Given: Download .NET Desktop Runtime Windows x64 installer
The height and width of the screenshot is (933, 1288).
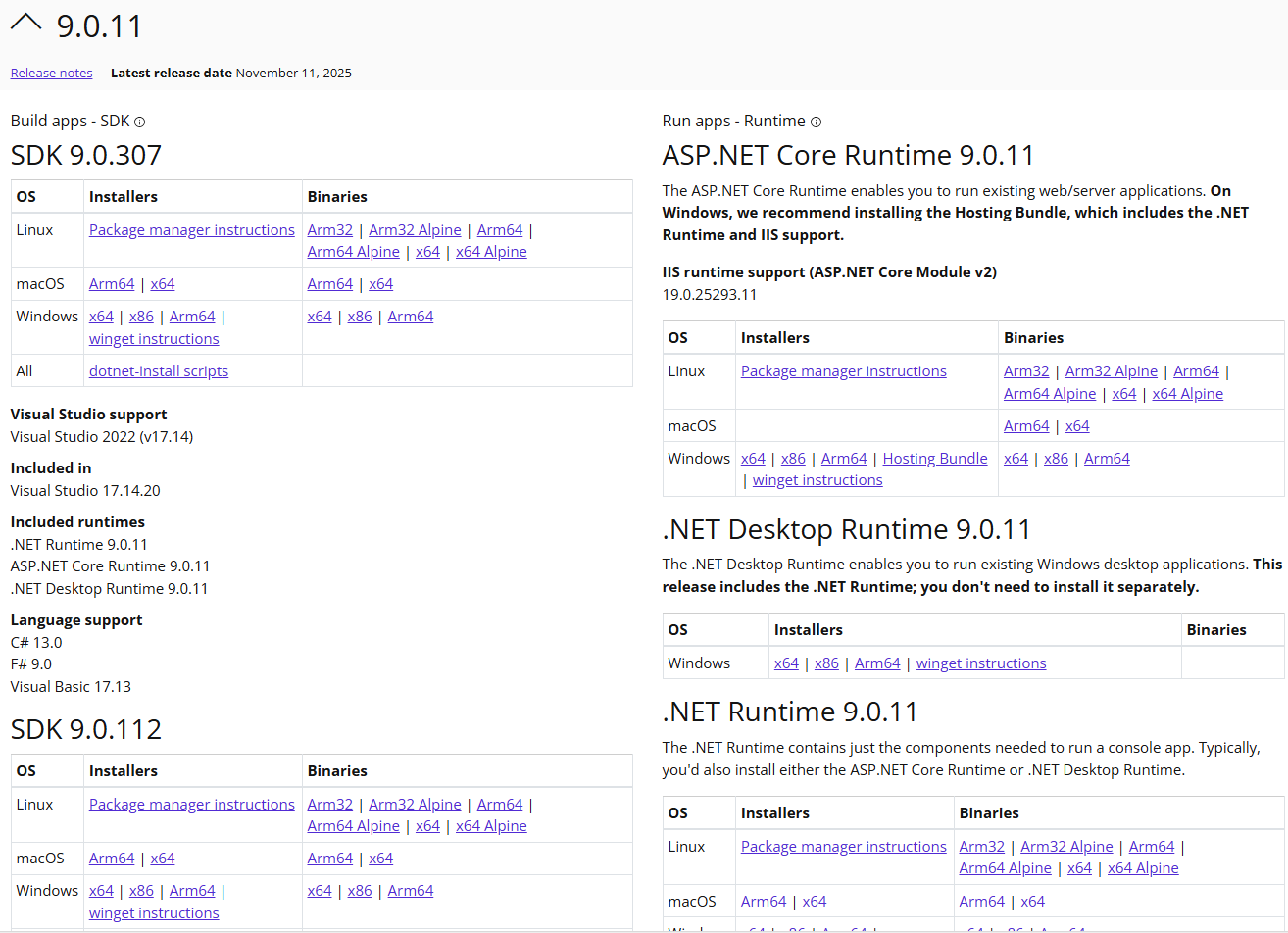Looking at the screenshot, I should (786, 663).
